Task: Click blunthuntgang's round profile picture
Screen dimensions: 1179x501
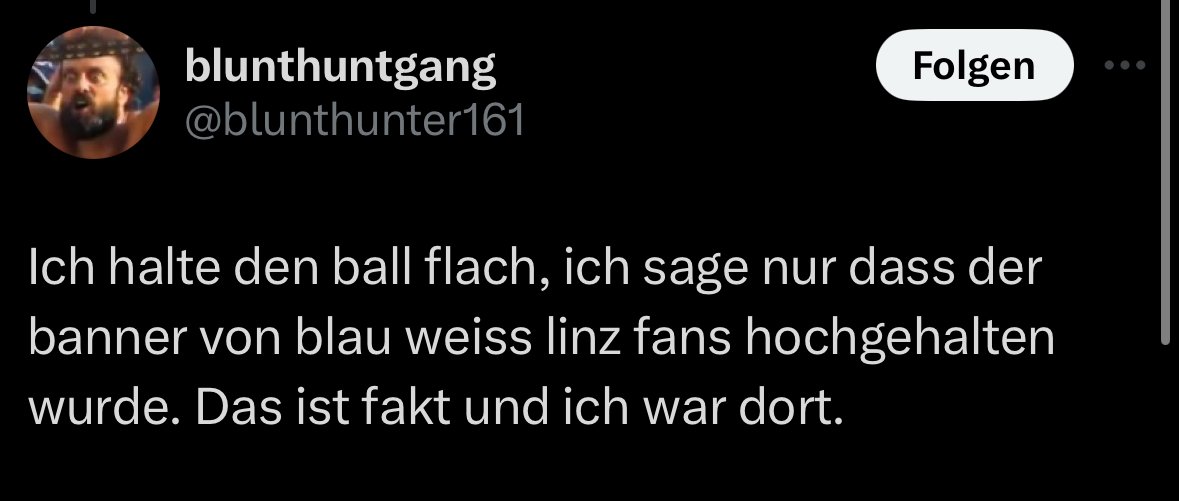Action: pos(93,92)
